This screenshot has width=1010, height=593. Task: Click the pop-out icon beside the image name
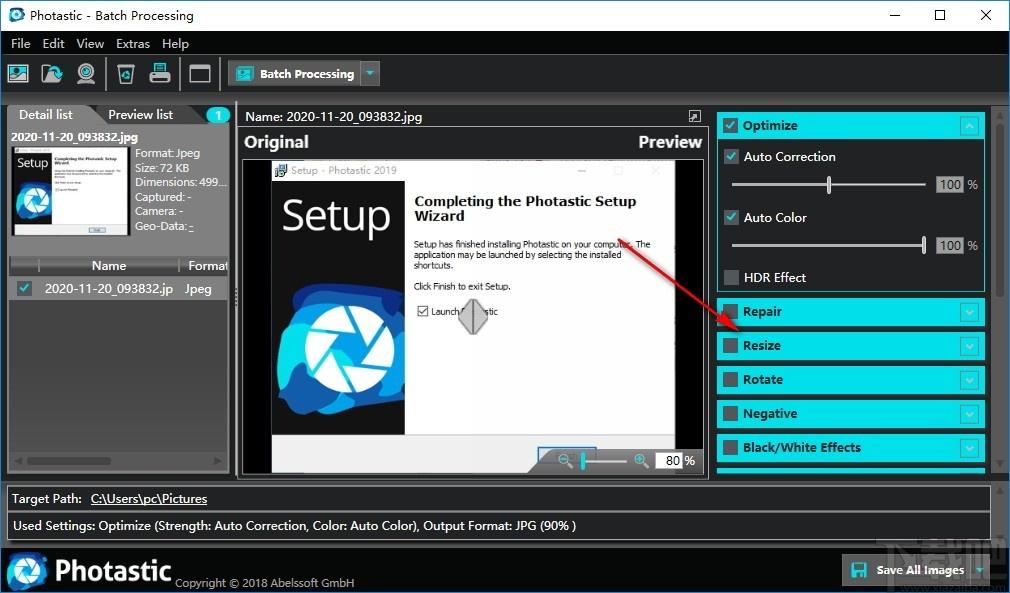694,116
